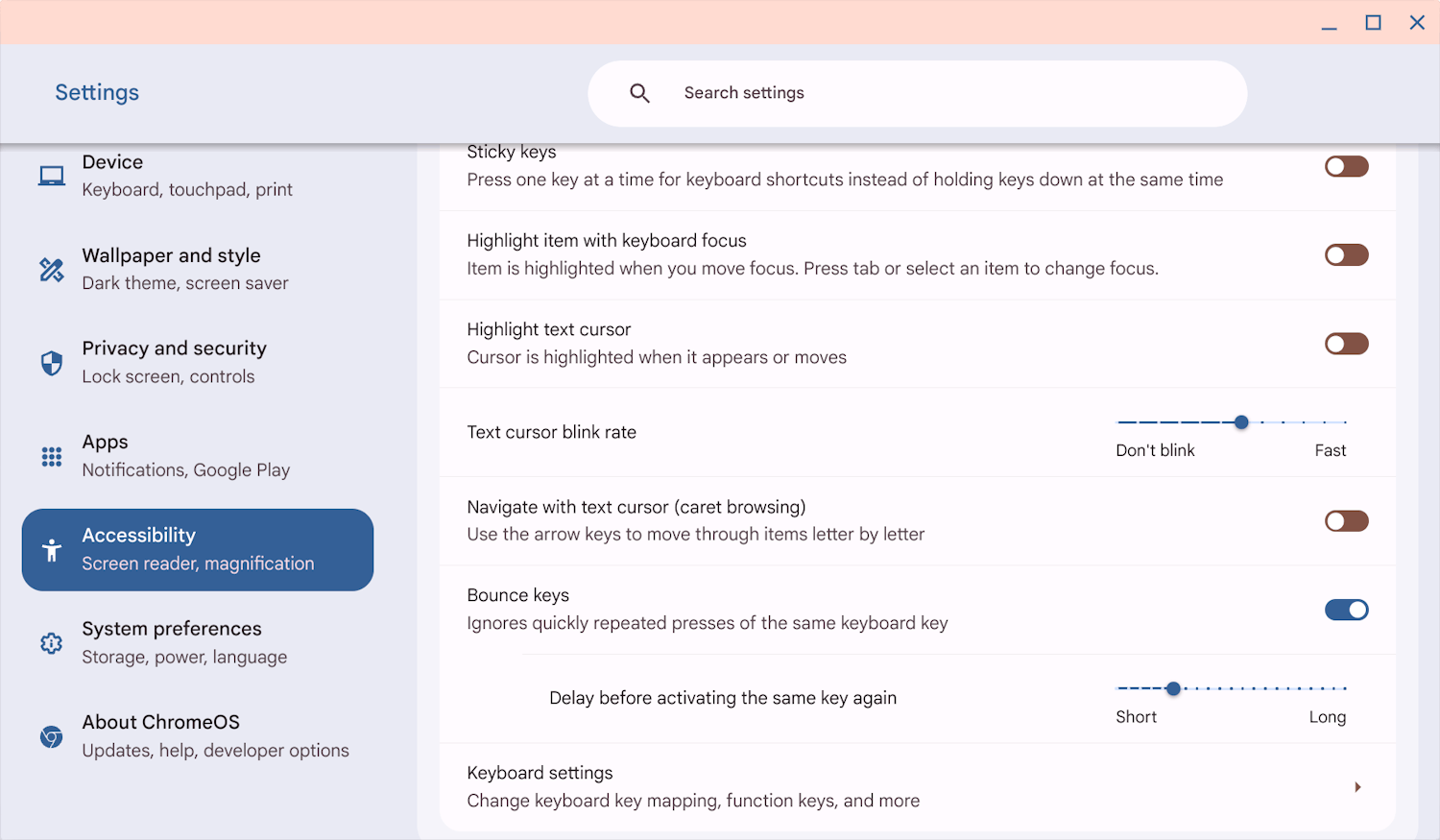Select the Accessibility section in sidebar
The image size is (1440, 840).
pos(197,549)
